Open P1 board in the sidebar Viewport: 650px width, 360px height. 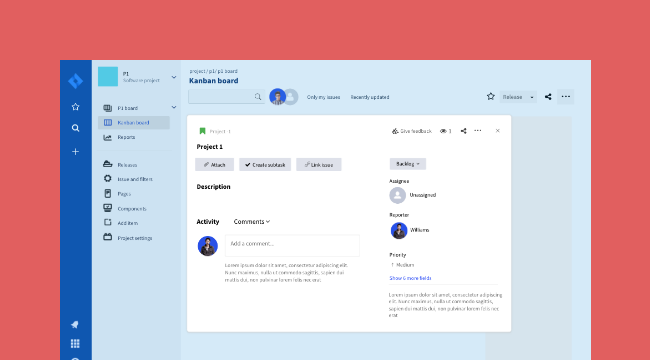tap(127, 108)
